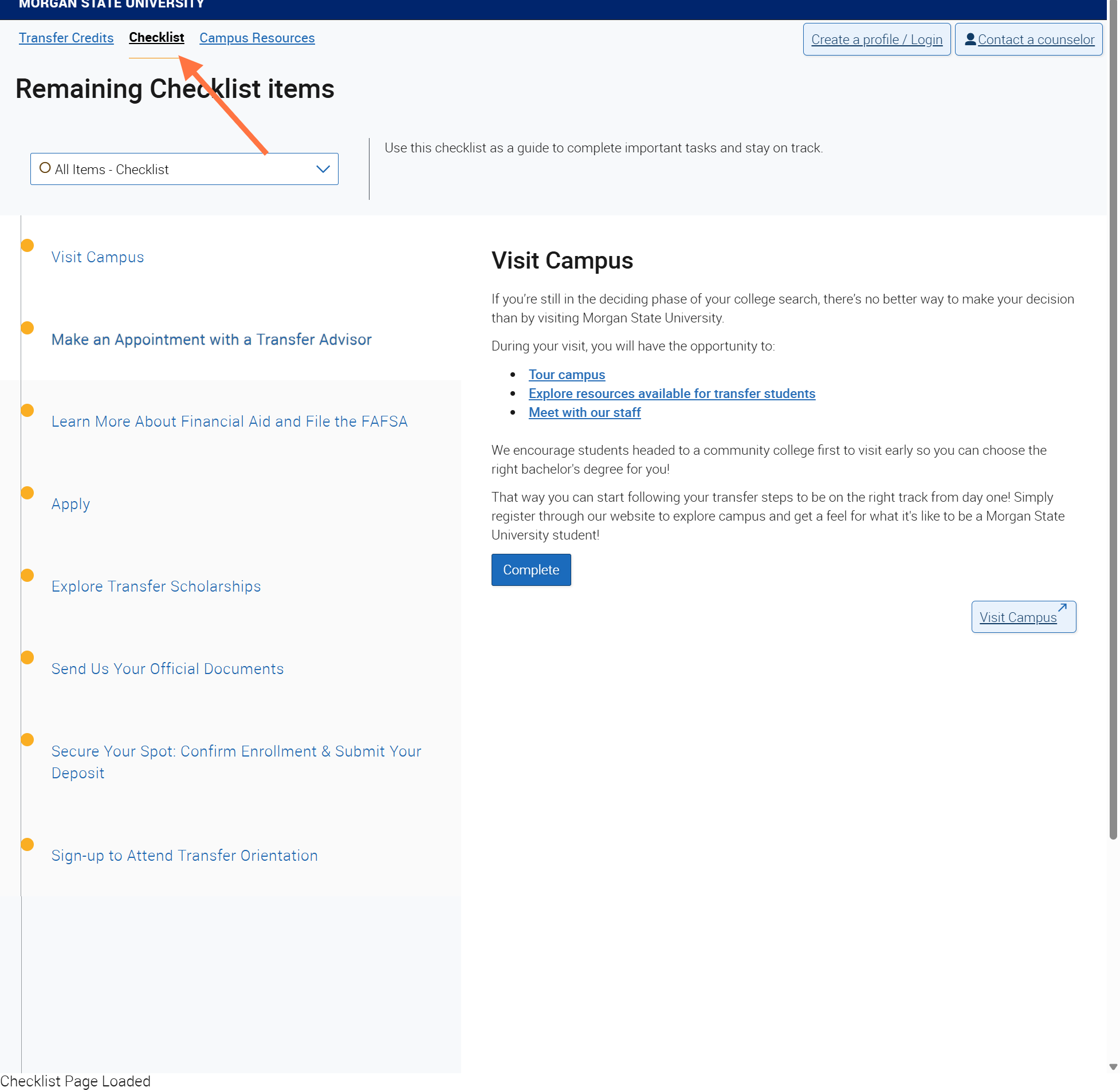Screen dimensions: 1120x1091
Task: Click the Remaining Checklist items heading
Action: pos(175,89)
